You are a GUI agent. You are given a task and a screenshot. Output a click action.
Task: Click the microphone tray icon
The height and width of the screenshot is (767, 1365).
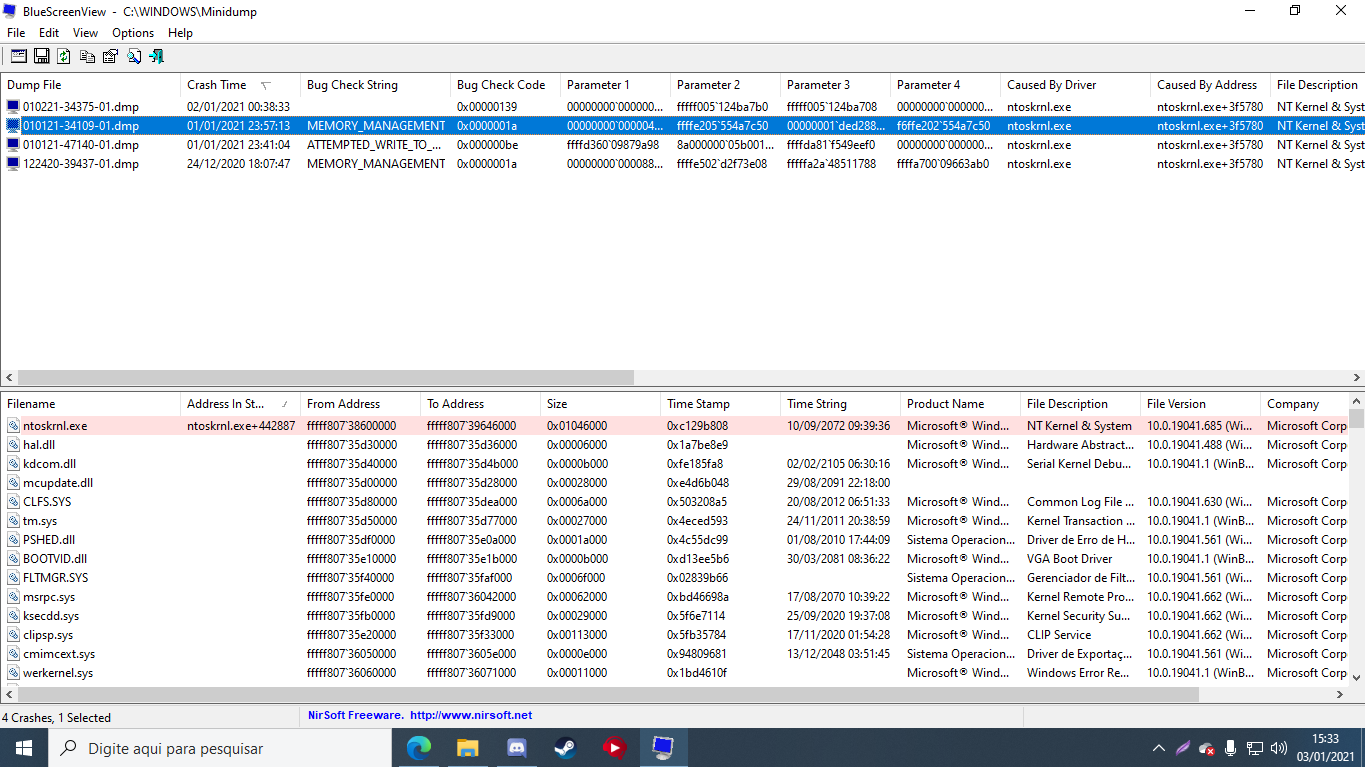click(1231, 748)
